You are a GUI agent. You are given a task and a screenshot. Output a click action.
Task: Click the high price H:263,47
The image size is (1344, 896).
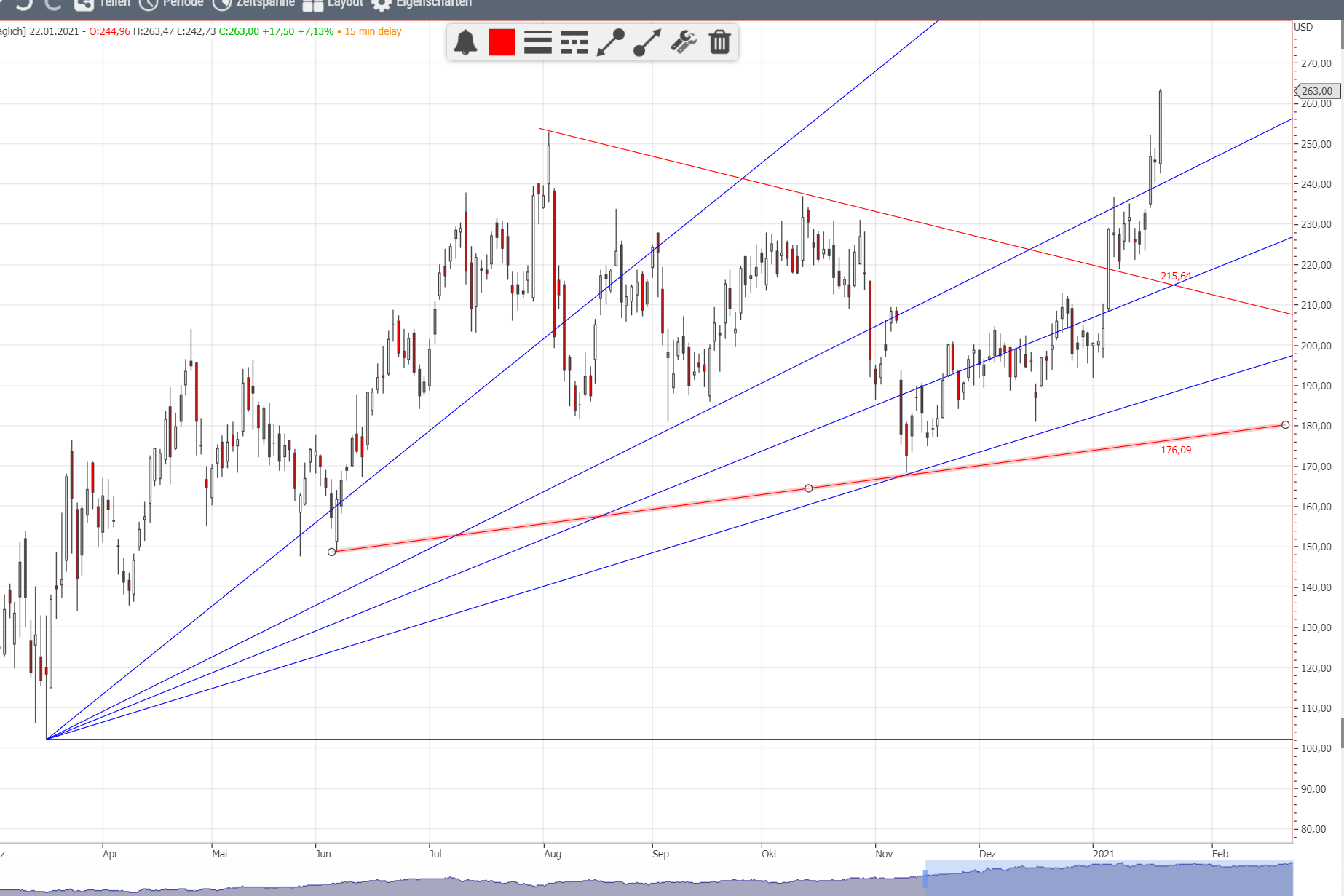coord(154,31)
